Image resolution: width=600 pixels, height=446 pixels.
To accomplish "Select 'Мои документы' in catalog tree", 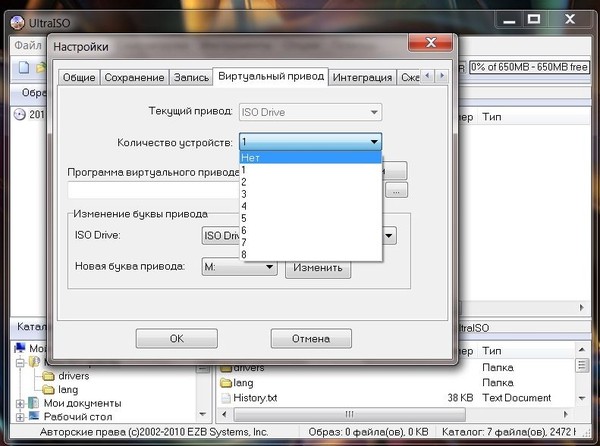I will coord(82,403).
